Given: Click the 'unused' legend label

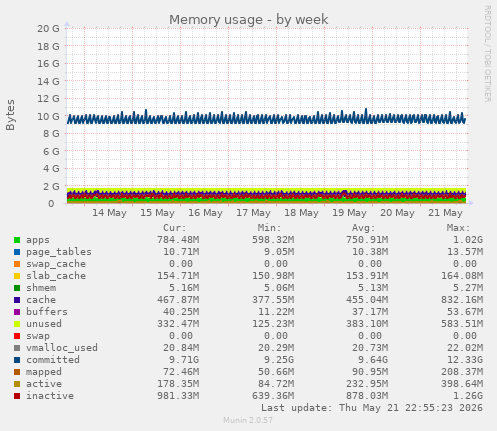Looking at the screenshot, I should pyautogui.click(x=44, y=324).
